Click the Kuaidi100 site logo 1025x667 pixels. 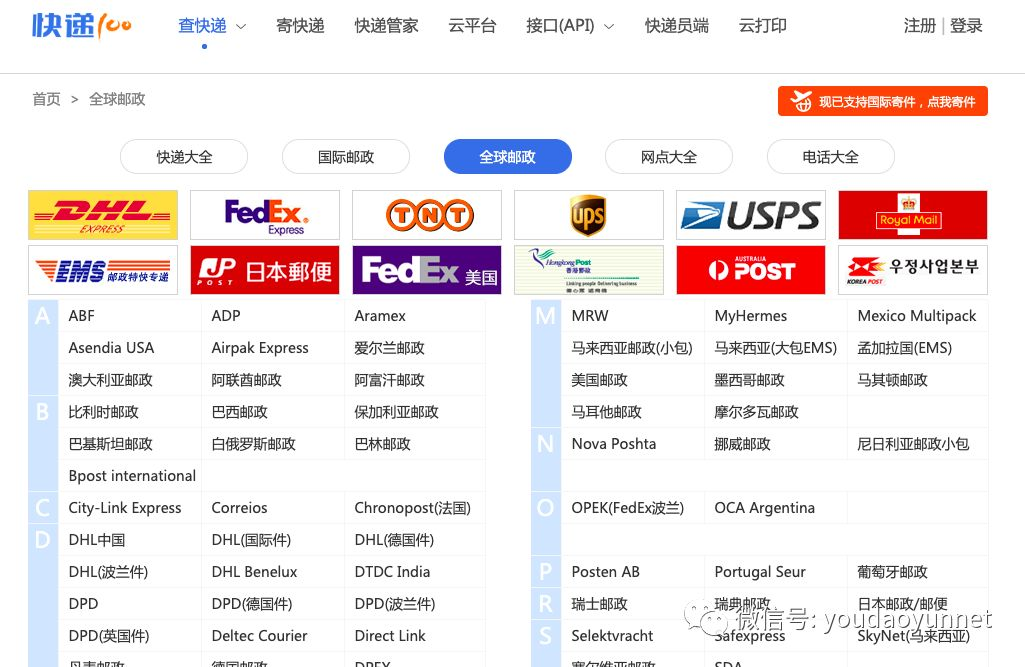[82, 26]
